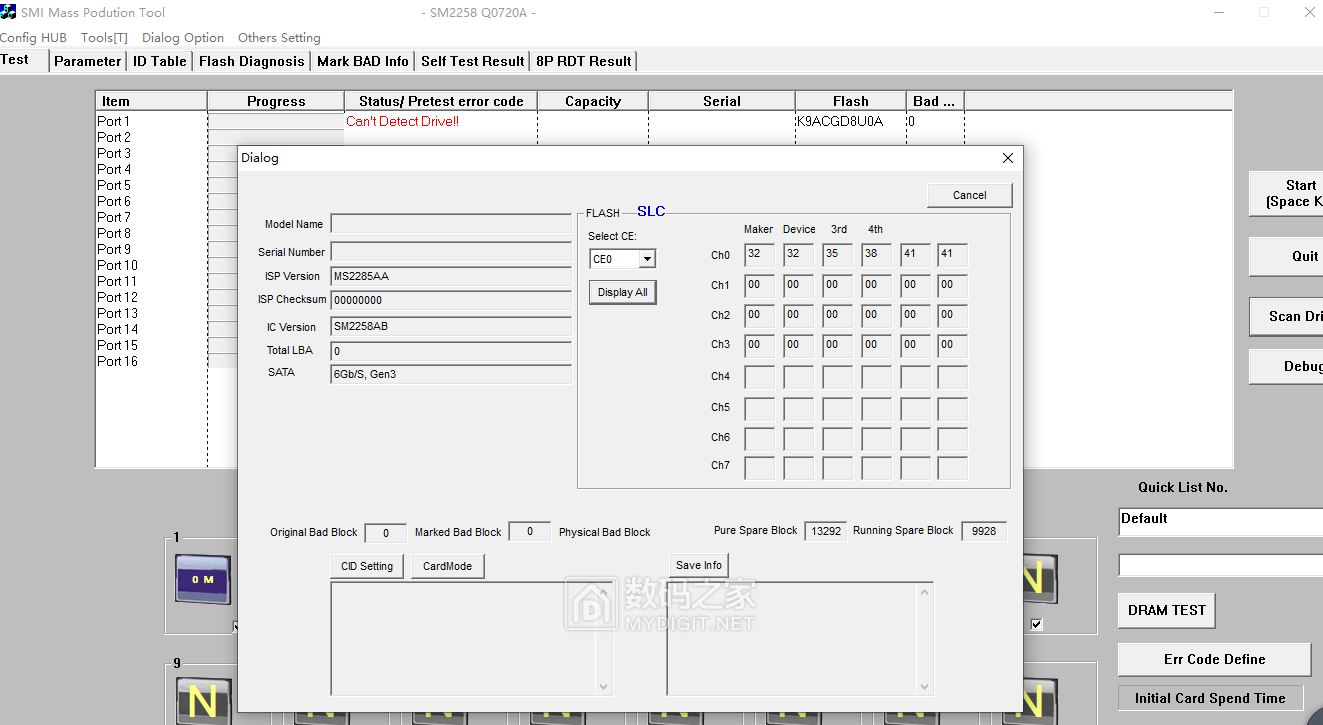Switch to the Mark BAD Info tab
Screen dimensions: 1323x725
(363, 61)
